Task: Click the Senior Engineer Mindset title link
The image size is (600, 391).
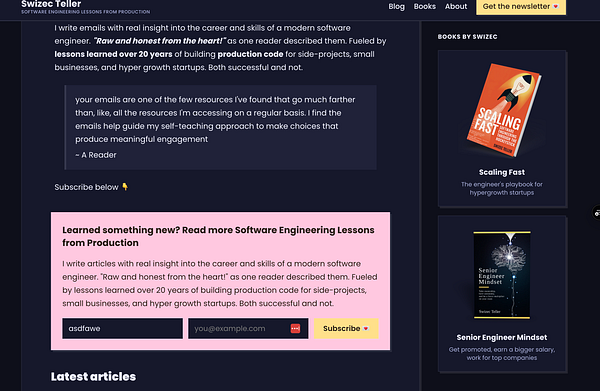Action: click(502, 337)
